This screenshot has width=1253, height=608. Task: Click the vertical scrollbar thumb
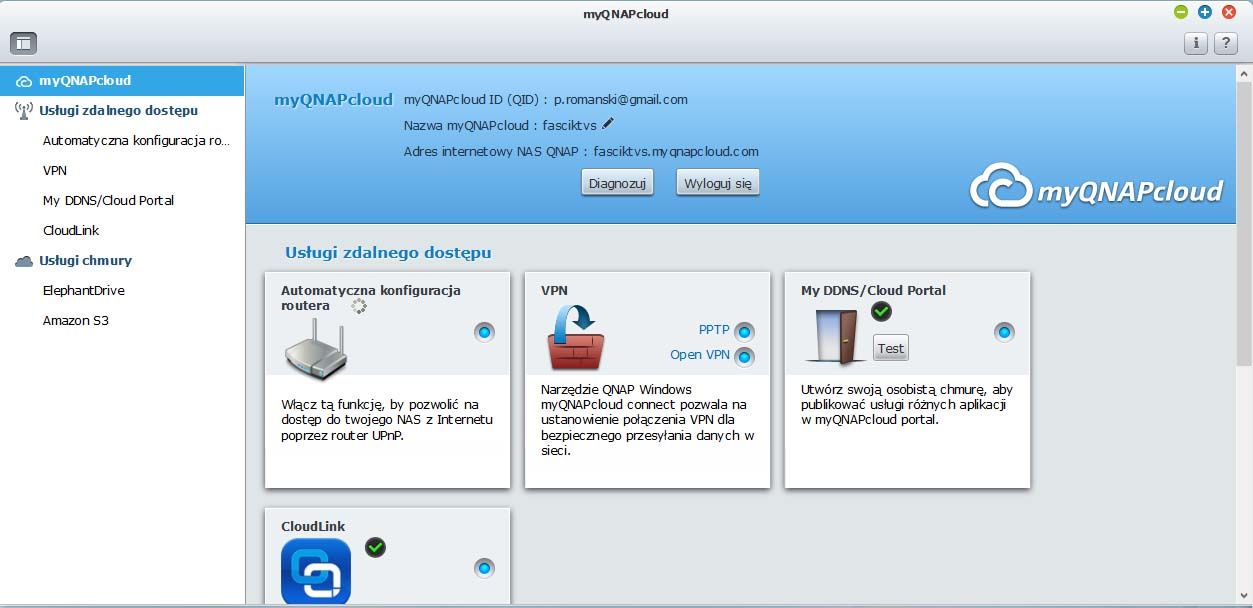pos(1244,224)
